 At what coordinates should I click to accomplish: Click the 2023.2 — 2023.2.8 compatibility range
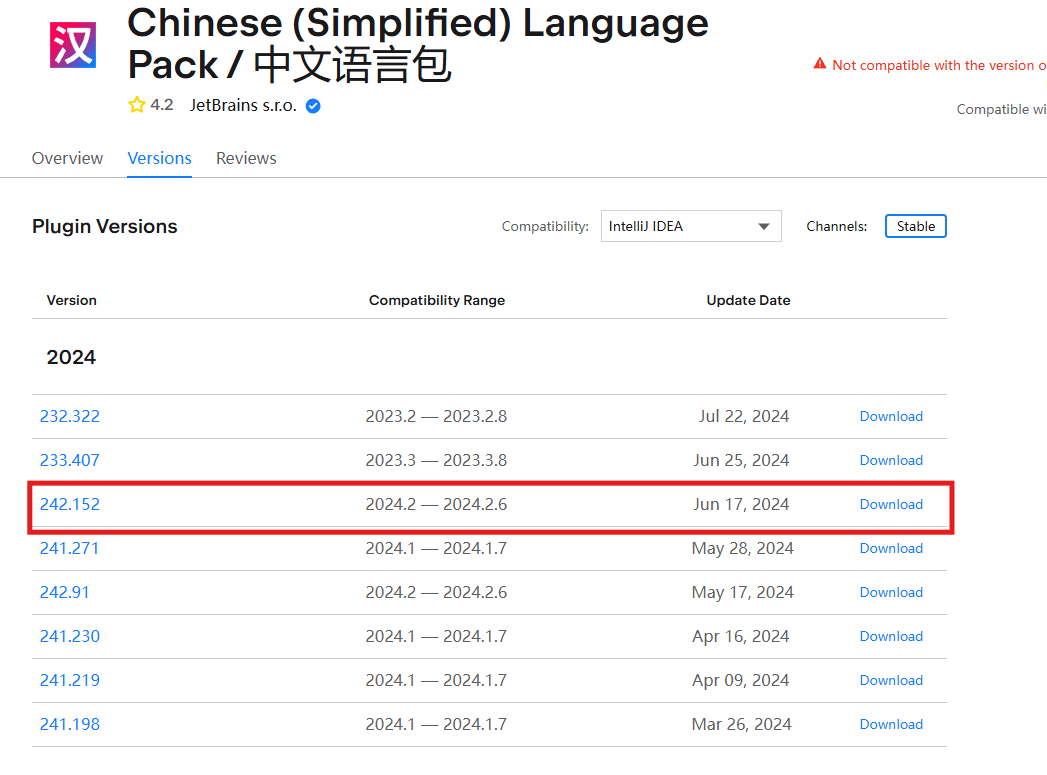pyautogui.click(x=436, y=417)
